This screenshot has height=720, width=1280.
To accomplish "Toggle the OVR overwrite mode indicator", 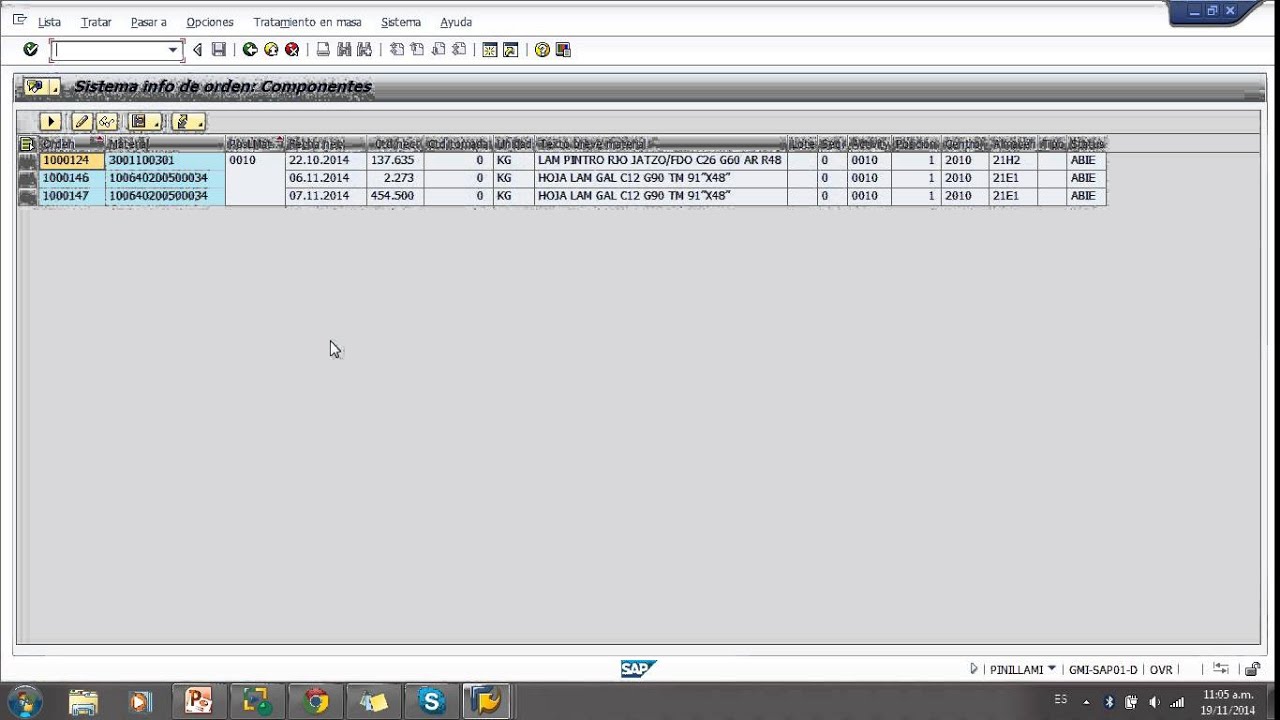I will point(1161,669).
